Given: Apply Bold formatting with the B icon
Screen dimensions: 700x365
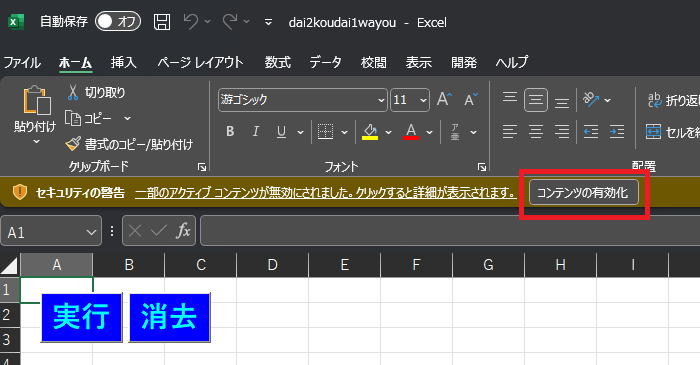Looking at the screenshot, I should (x=230, y=131).
